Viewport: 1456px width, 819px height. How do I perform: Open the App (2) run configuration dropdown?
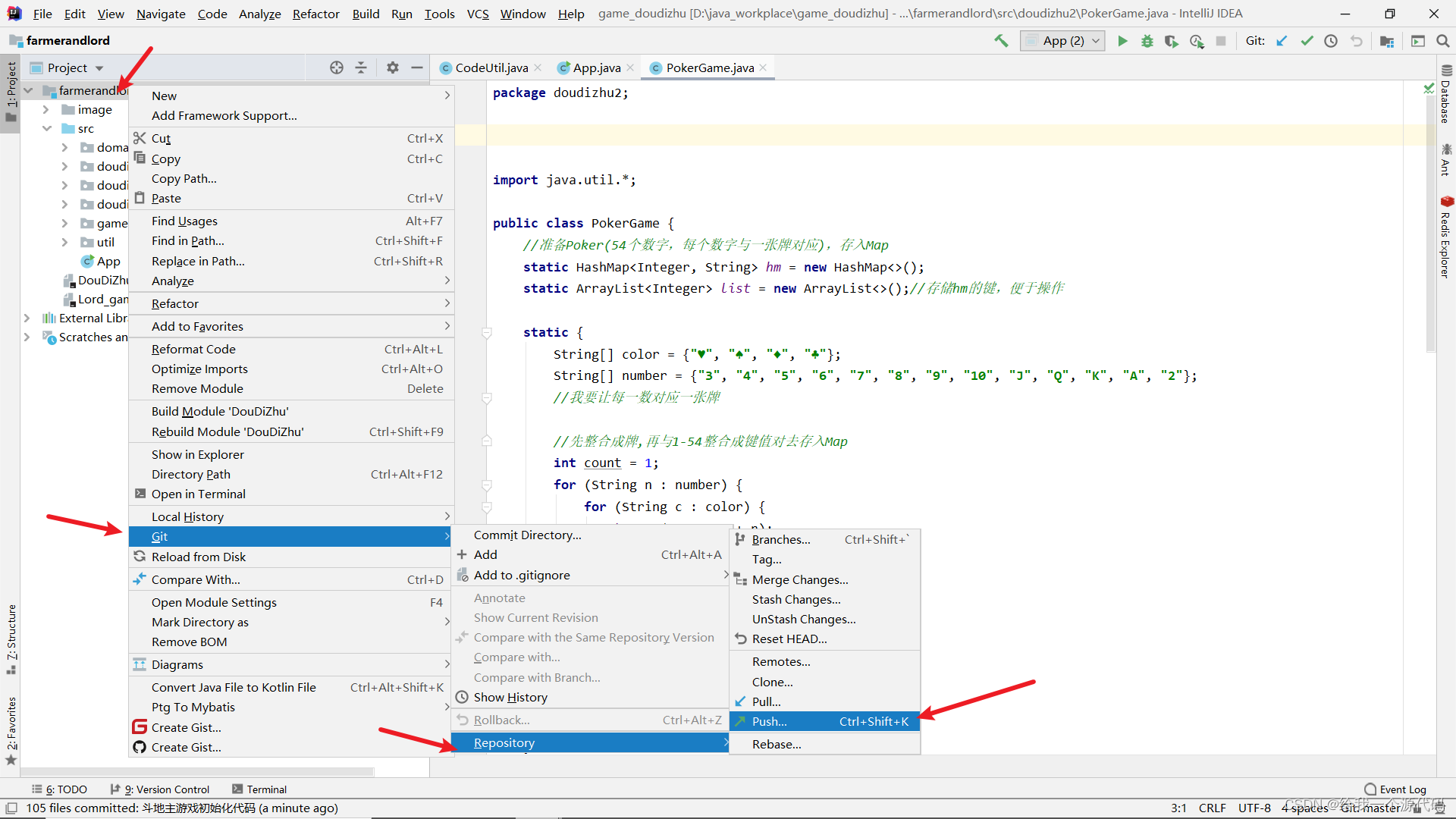click(x=1062, y=41)
